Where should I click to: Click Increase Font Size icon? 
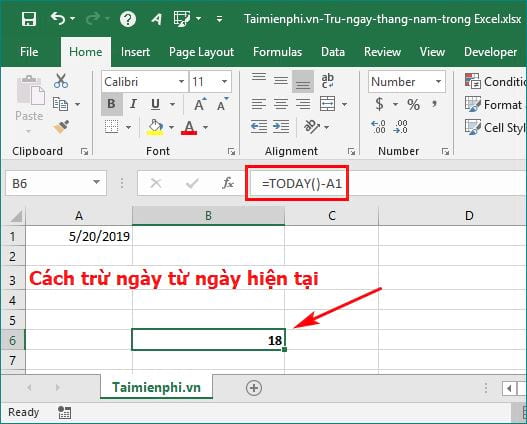tap(200, 104)
